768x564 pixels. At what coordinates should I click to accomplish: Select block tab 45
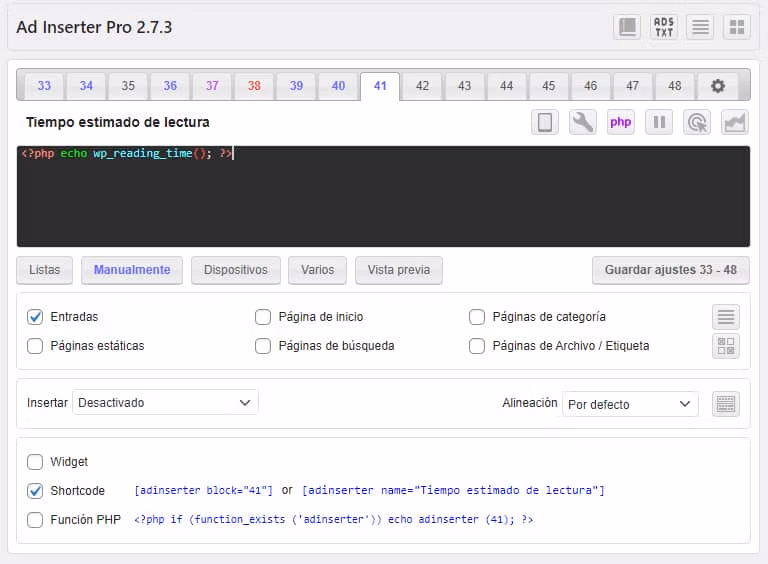pos(549,86)
